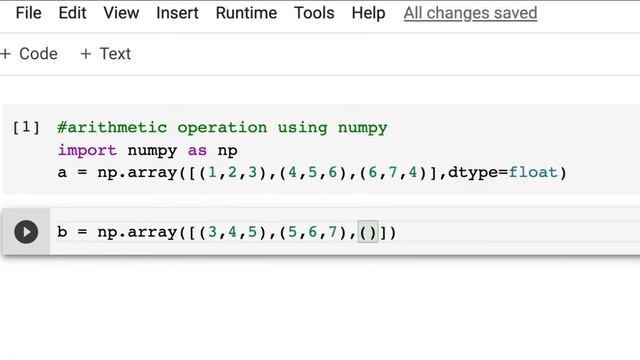The image size is (640, 360).
Task: Click the 'float' dtype value in first cell
Action: pos(533,172)
